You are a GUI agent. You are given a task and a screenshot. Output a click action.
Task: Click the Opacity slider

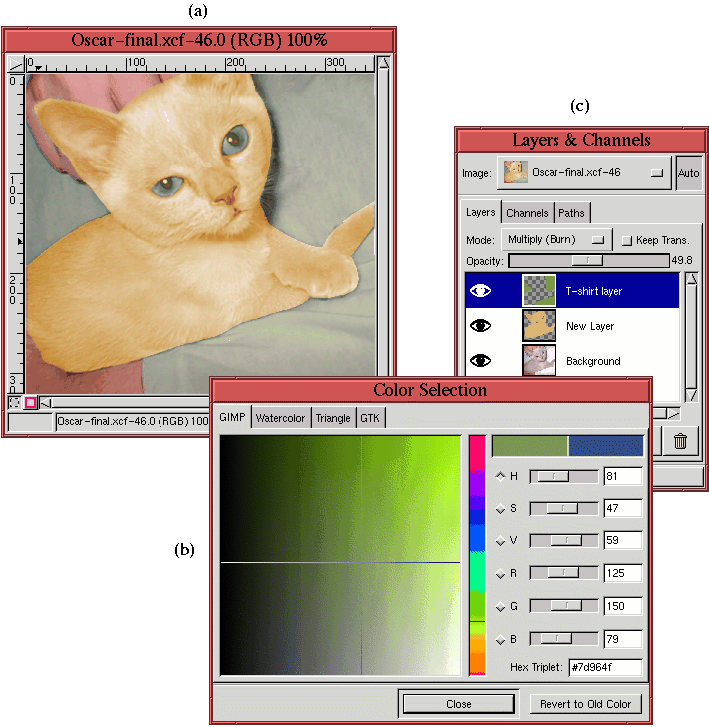pos(588,260)
